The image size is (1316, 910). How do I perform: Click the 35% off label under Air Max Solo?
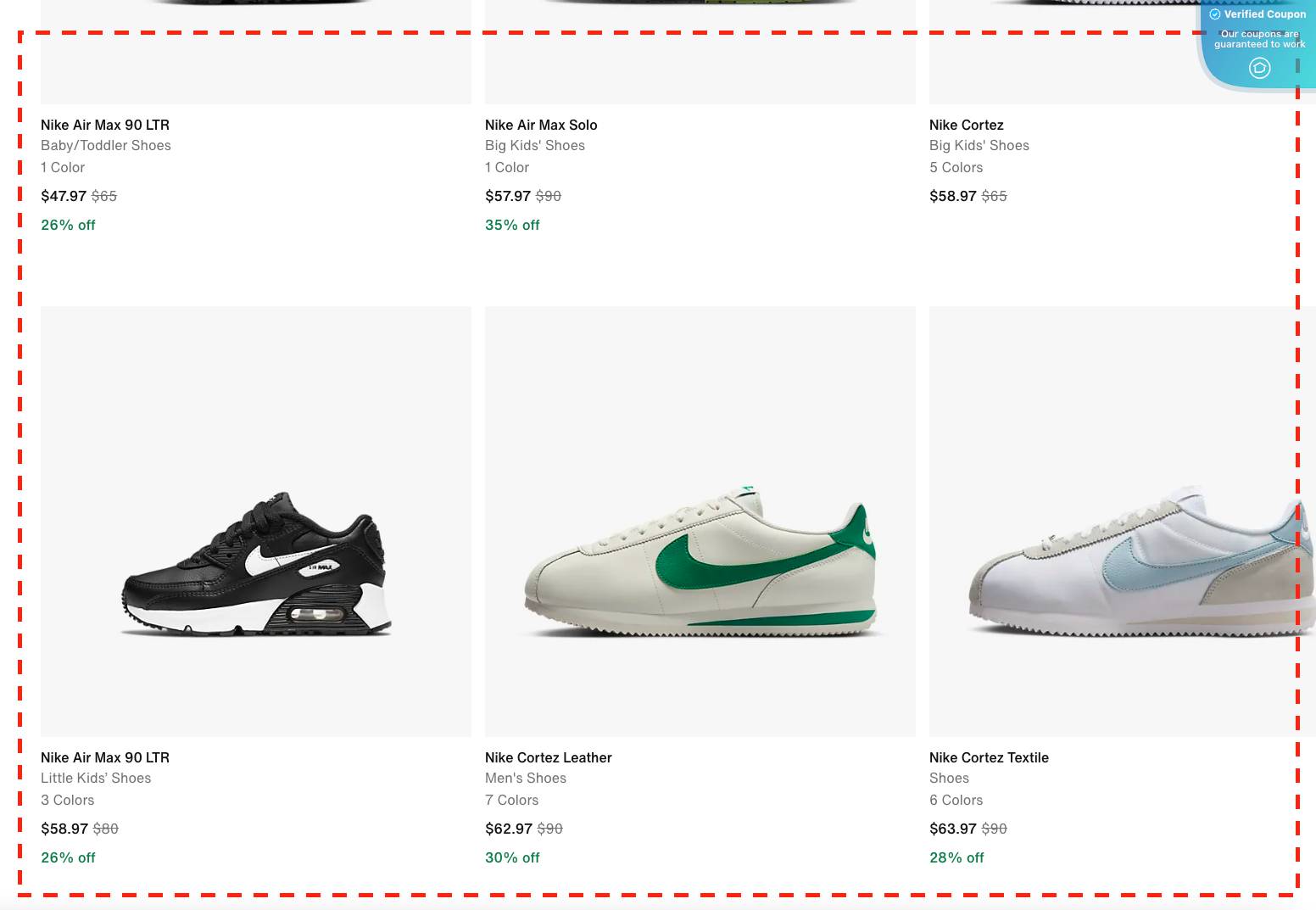click(x=512, y=225)
